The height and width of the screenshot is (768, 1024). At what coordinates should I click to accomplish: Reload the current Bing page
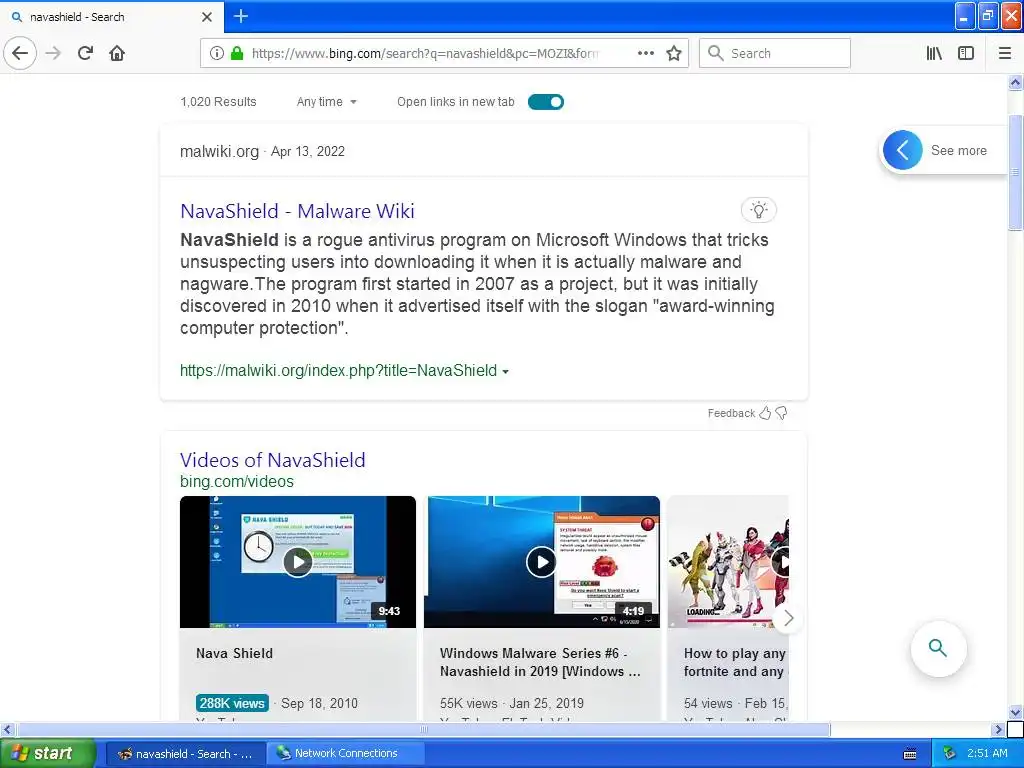(x=86, y=53)
